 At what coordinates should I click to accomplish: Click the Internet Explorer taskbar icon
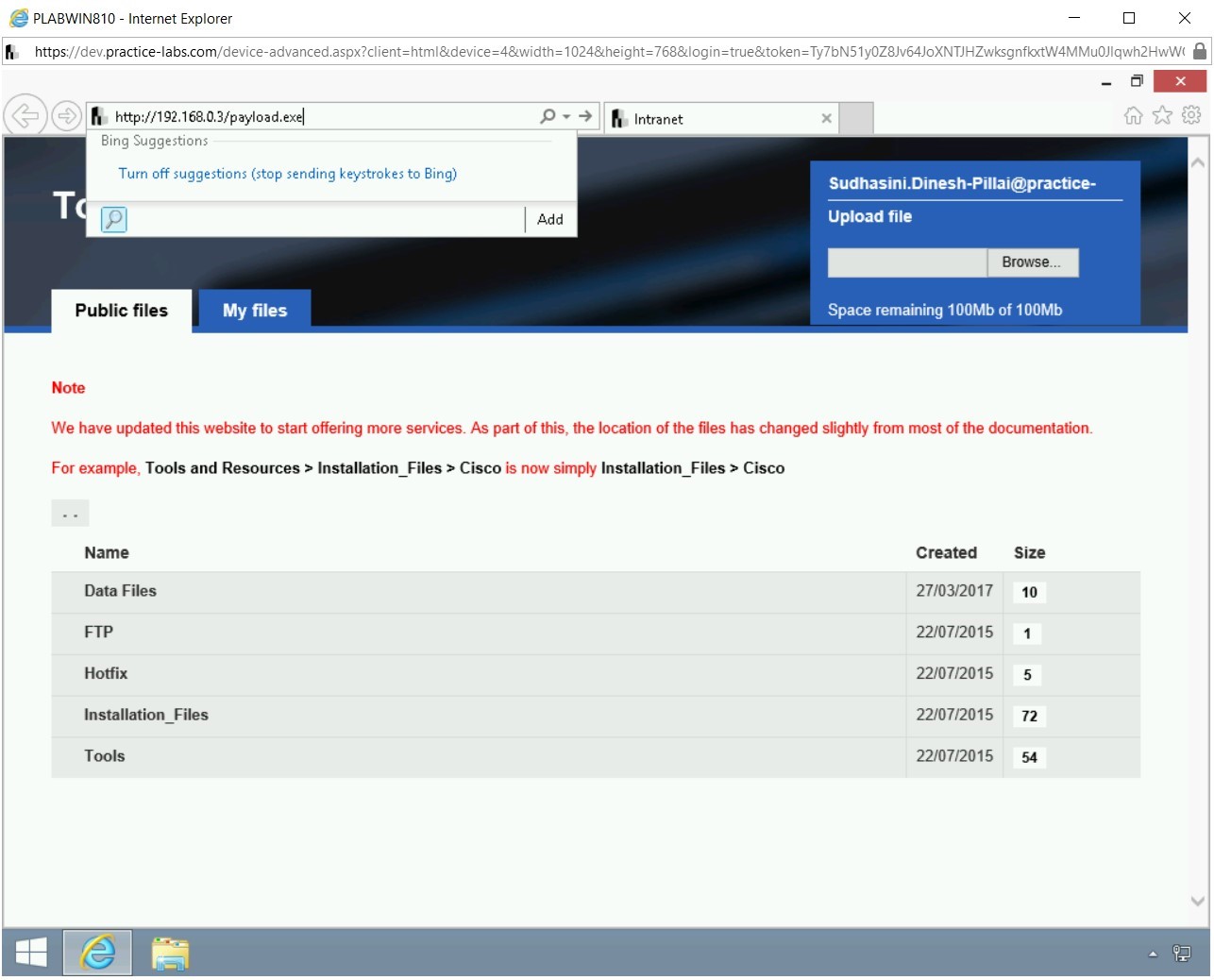click(97, 954)
